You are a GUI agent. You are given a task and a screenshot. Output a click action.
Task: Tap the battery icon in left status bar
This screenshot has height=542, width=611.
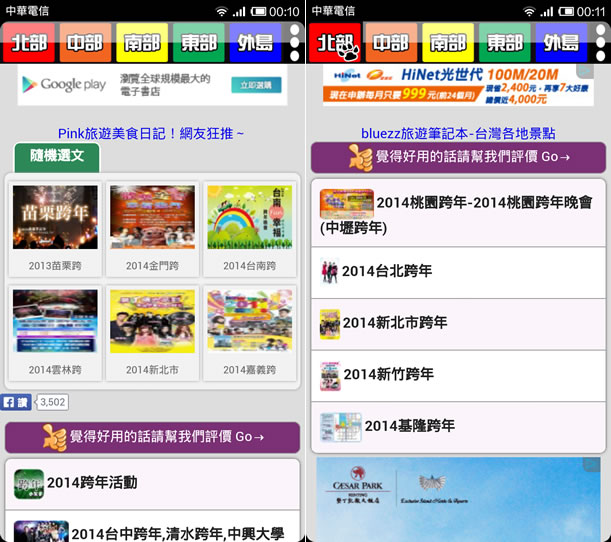tap(258, 11)
